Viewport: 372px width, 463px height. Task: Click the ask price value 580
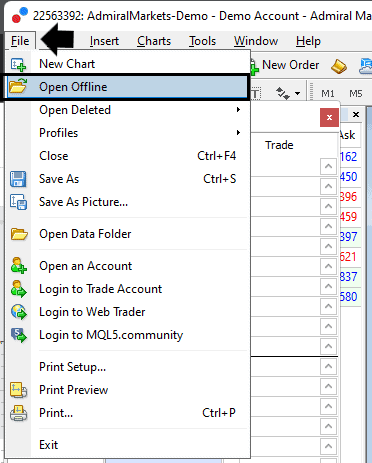click(x=349, y=297)
